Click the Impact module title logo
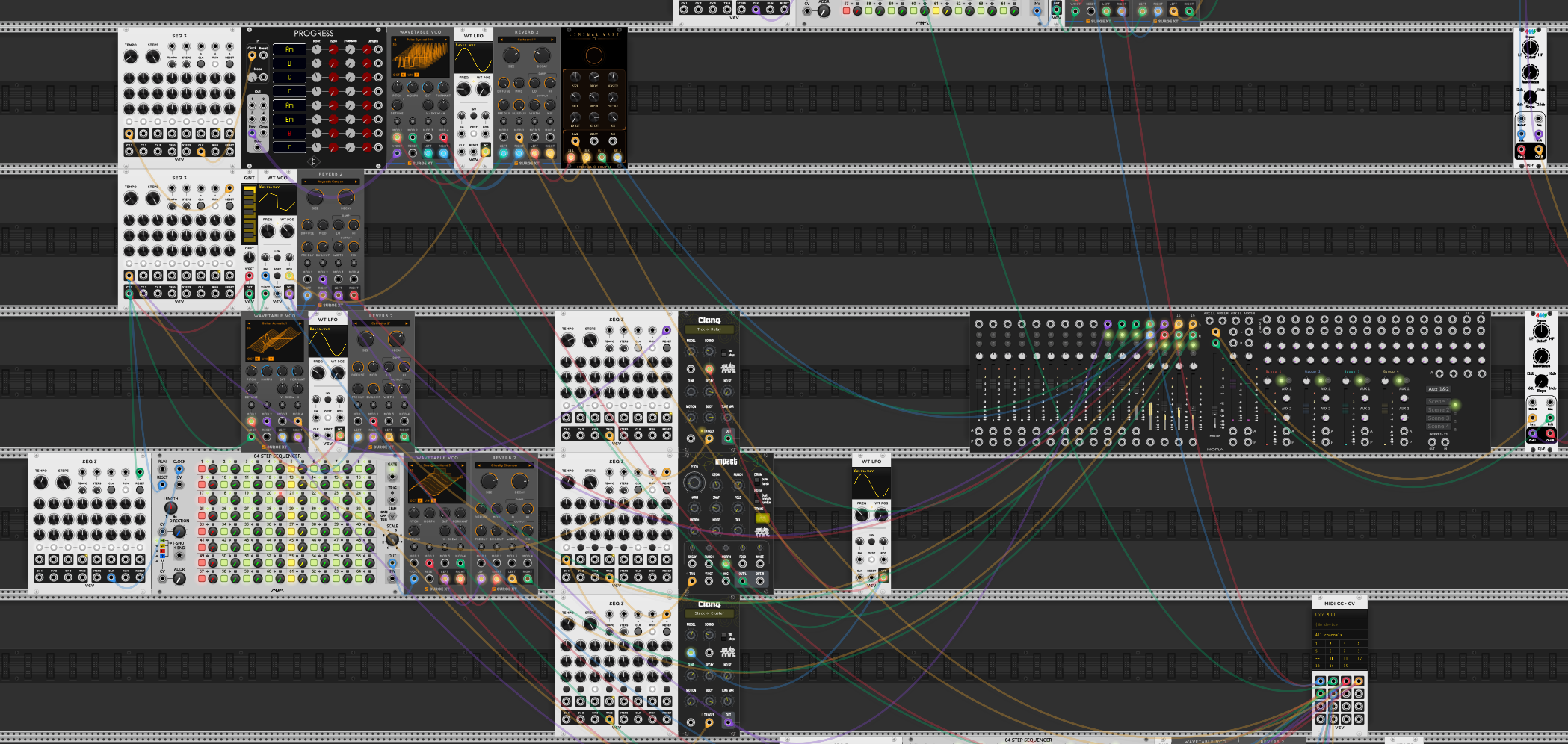 point(726,461)
